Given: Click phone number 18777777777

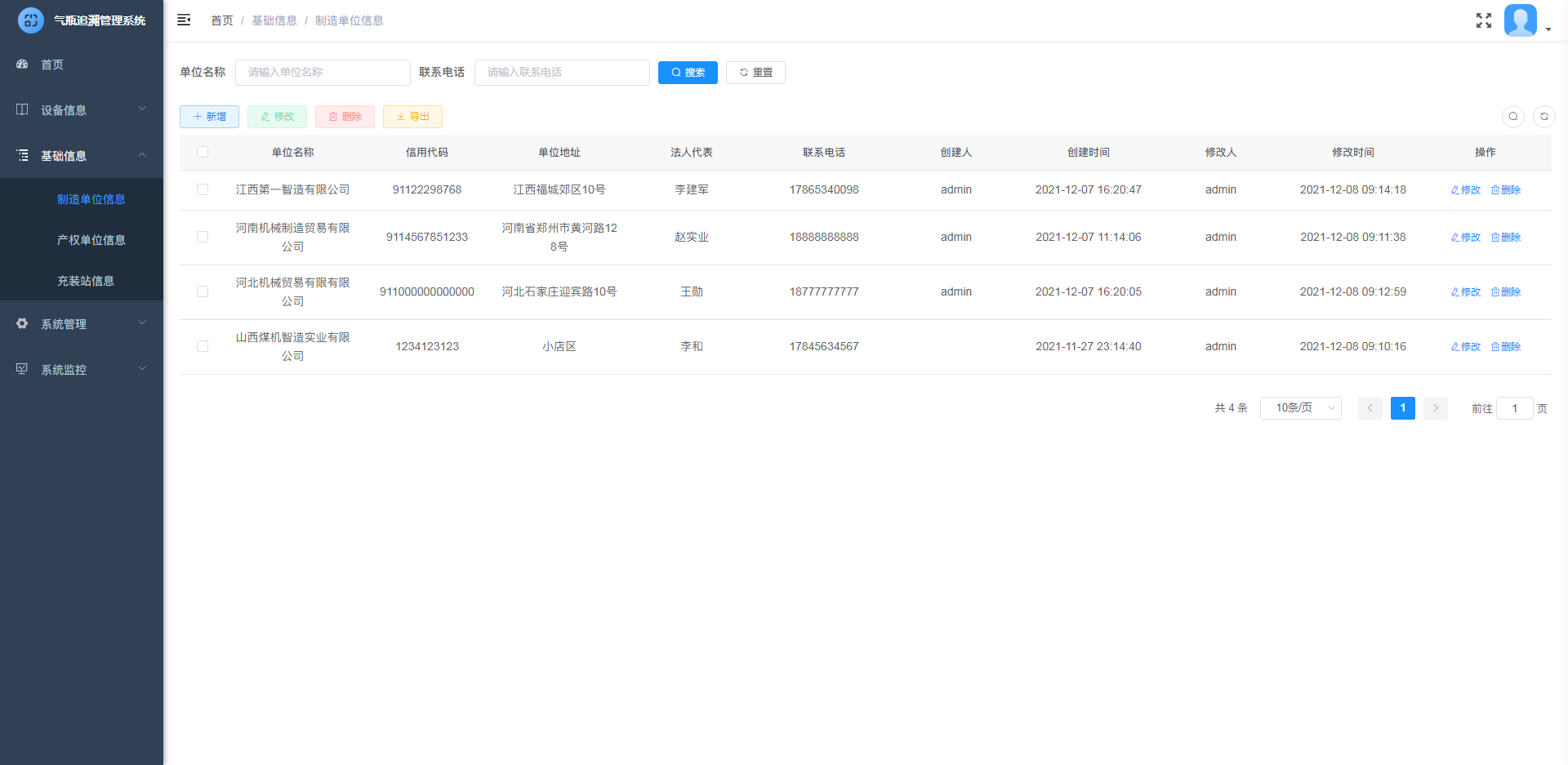Looking at the screenshot, I should point(824,291).
